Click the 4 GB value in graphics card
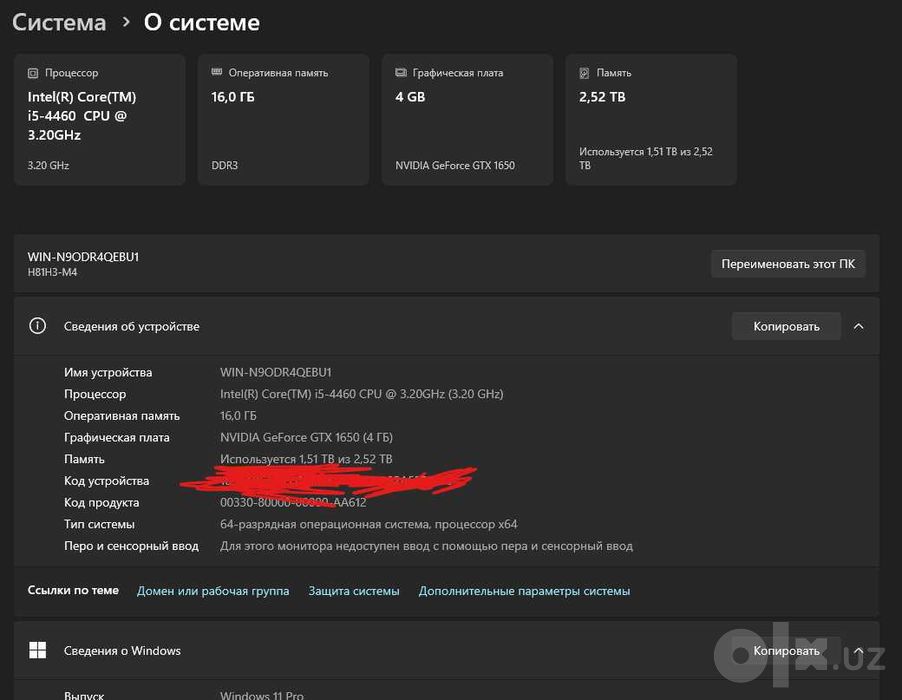902x700 pixels. 410,97
